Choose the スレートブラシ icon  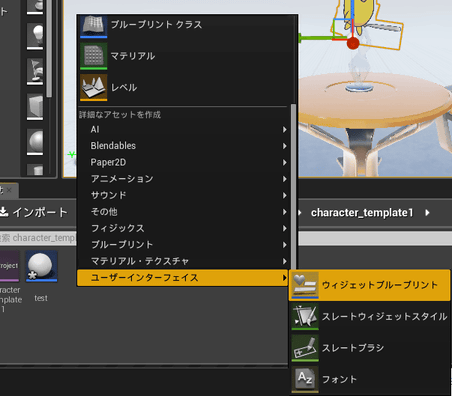click(305, 348)
